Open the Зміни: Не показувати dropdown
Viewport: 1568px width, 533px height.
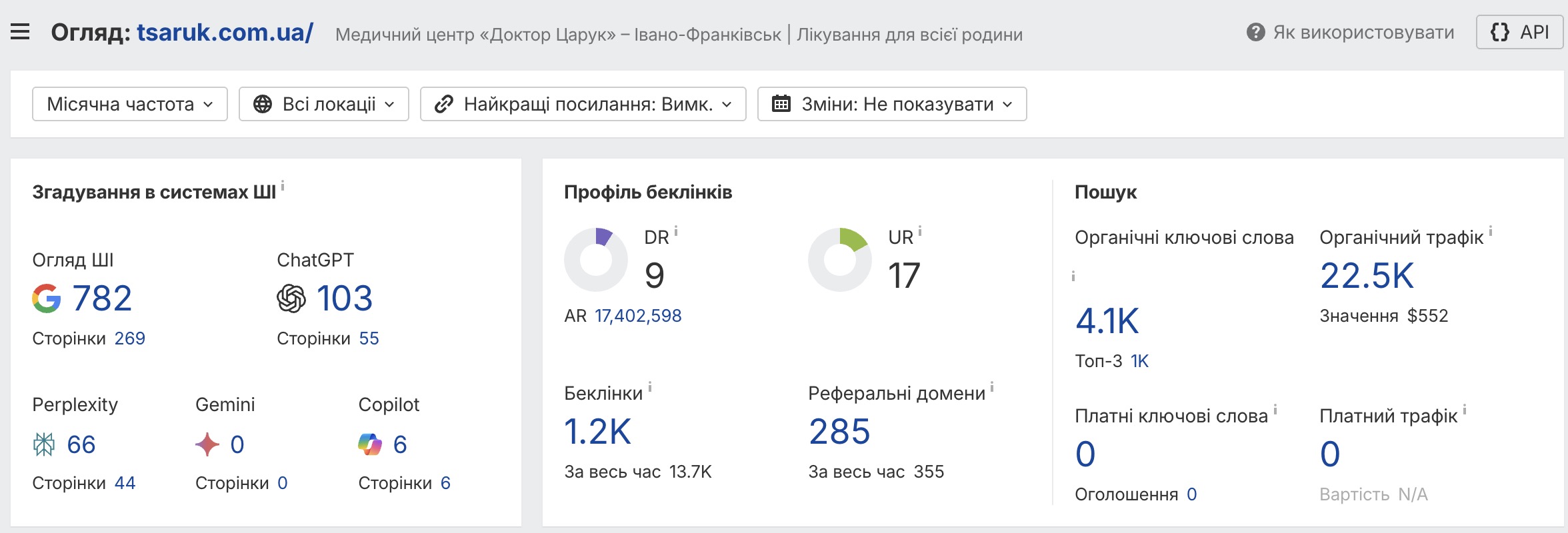(892, 104)
